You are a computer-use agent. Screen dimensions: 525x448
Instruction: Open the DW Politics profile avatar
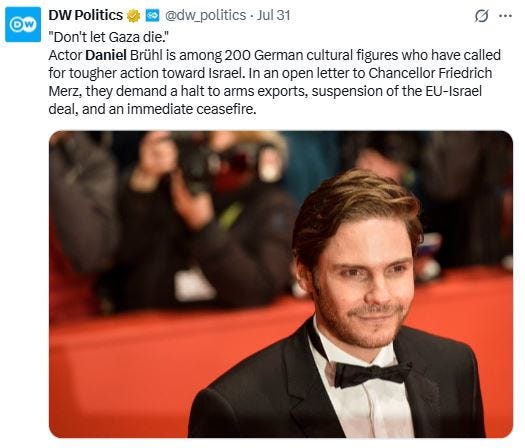coord(23,24)
